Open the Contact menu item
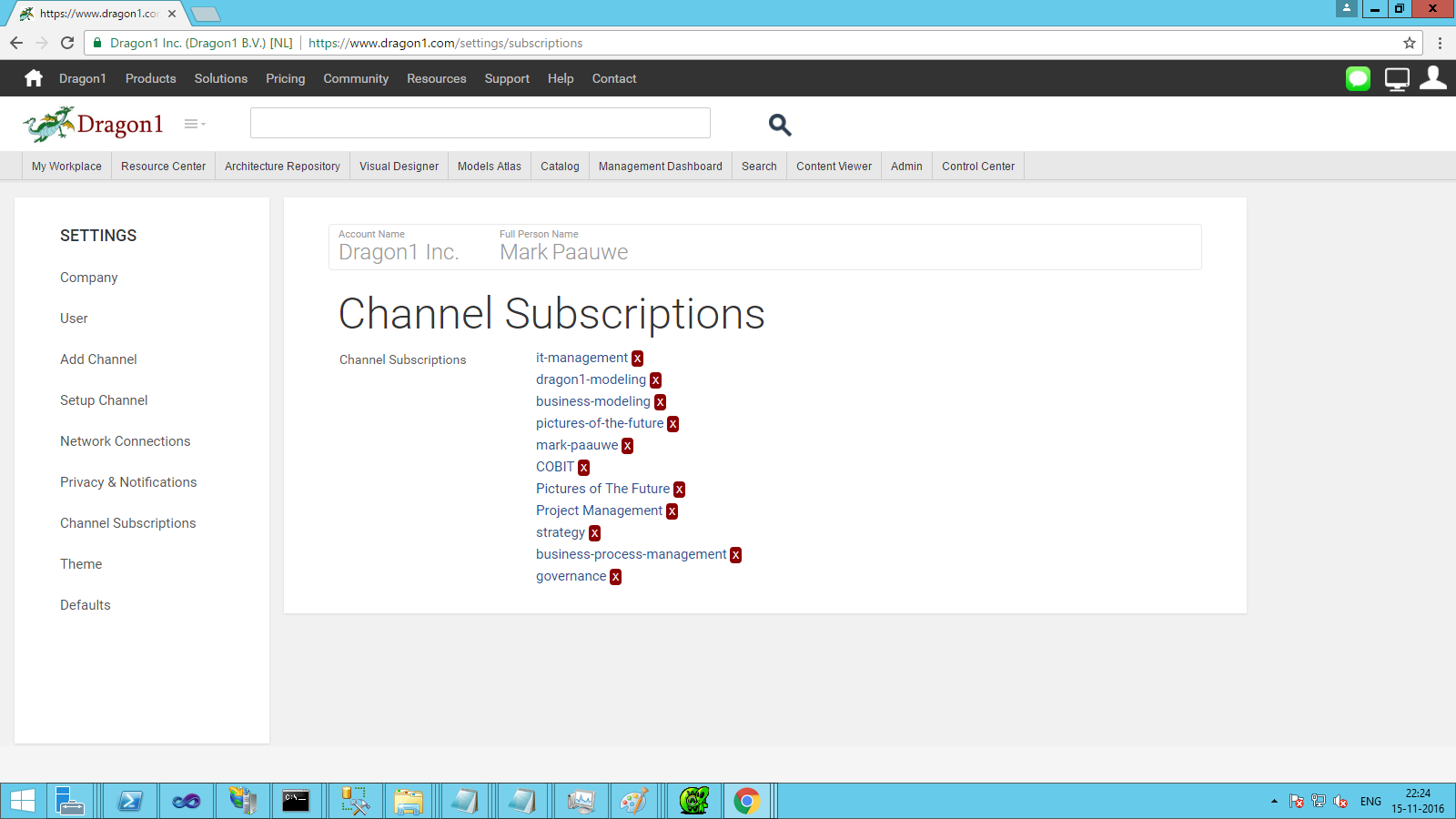 pos(614,78)
